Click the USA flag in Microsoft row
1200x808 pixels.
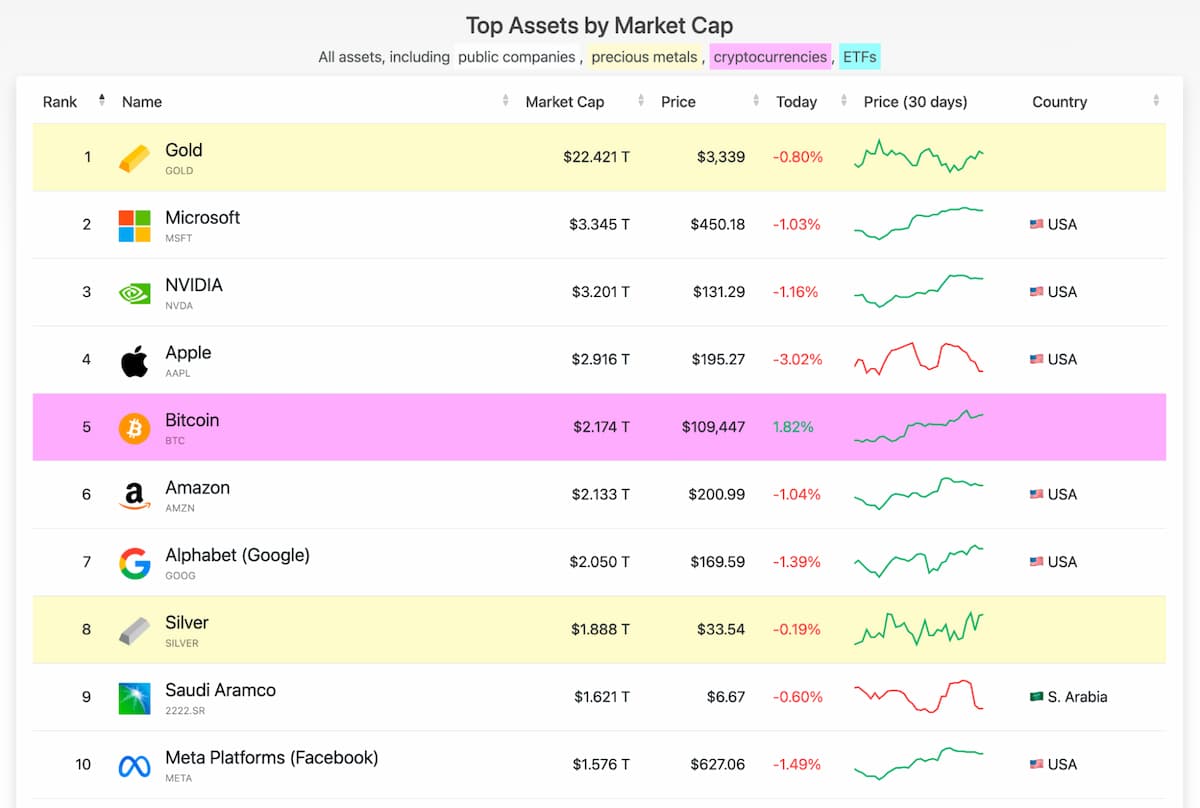1036,225
